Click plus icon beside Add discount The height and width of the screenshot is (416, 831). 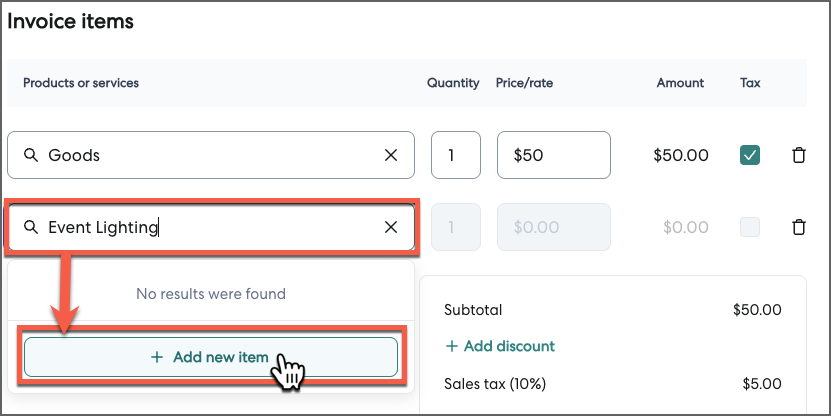pos(452,346)
